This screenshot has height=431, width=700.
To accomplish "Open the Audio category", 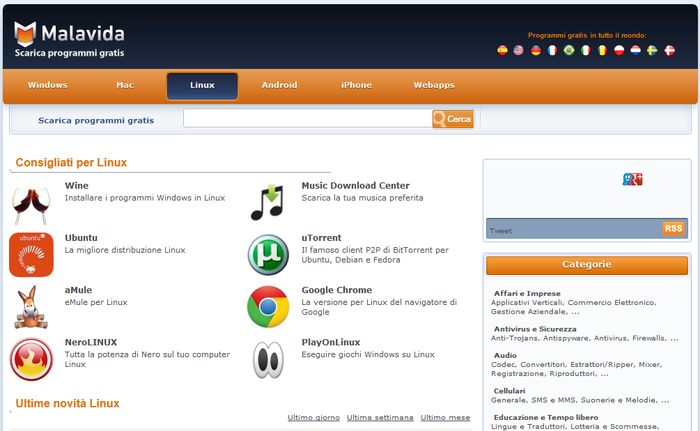I will 505,355.
